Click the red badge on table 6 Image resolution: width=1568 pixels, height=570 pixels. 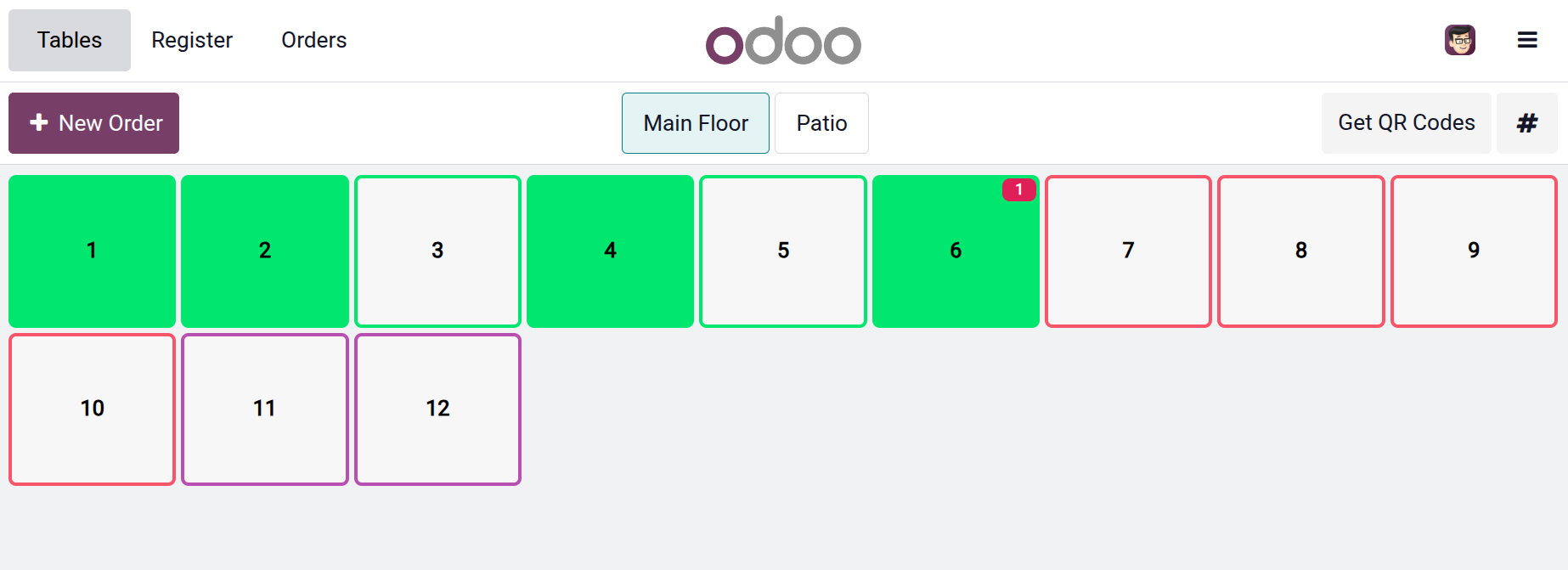(1018, 189)
